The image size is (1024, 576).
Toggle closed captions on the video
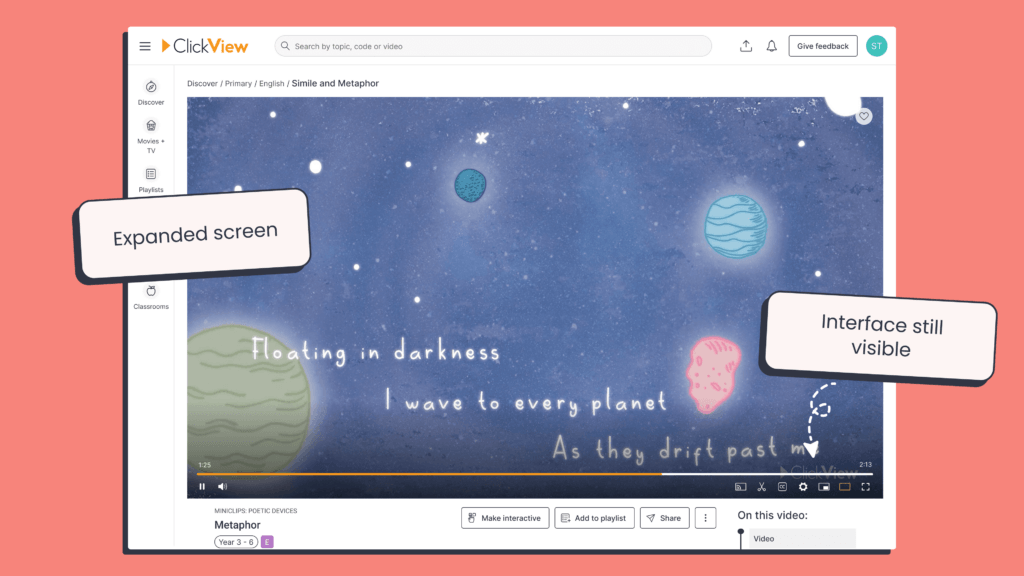pyautogui.click(x=782, y=487)
